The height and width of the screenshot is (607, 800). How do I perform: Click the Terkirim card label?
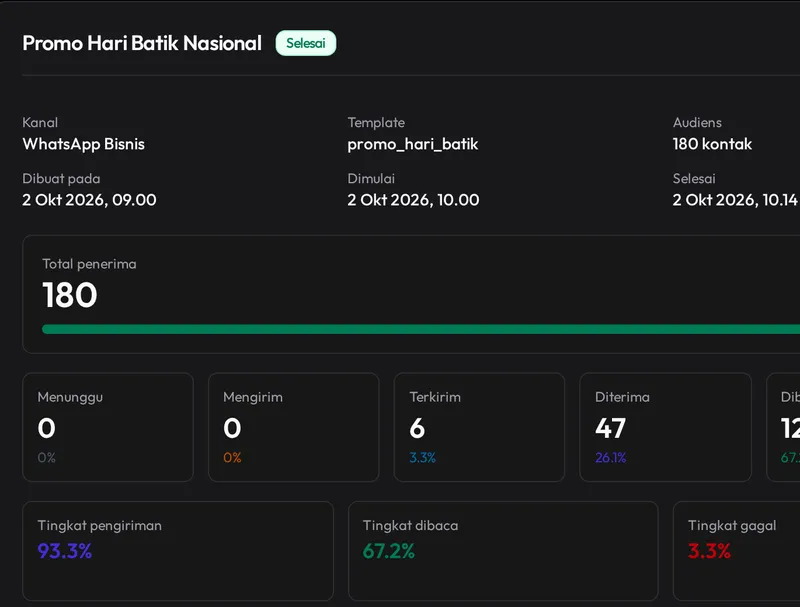tap(435, 397)
